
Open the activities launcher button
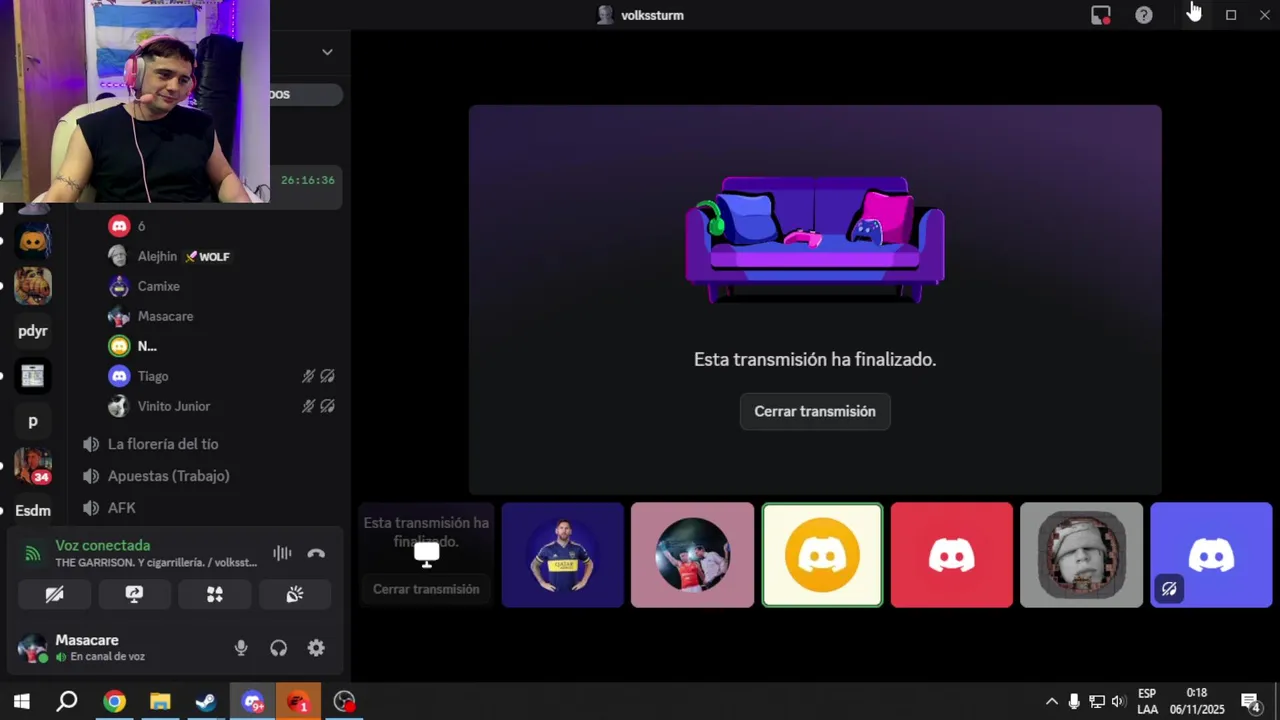pyautogui.click(x=215, y=594)
